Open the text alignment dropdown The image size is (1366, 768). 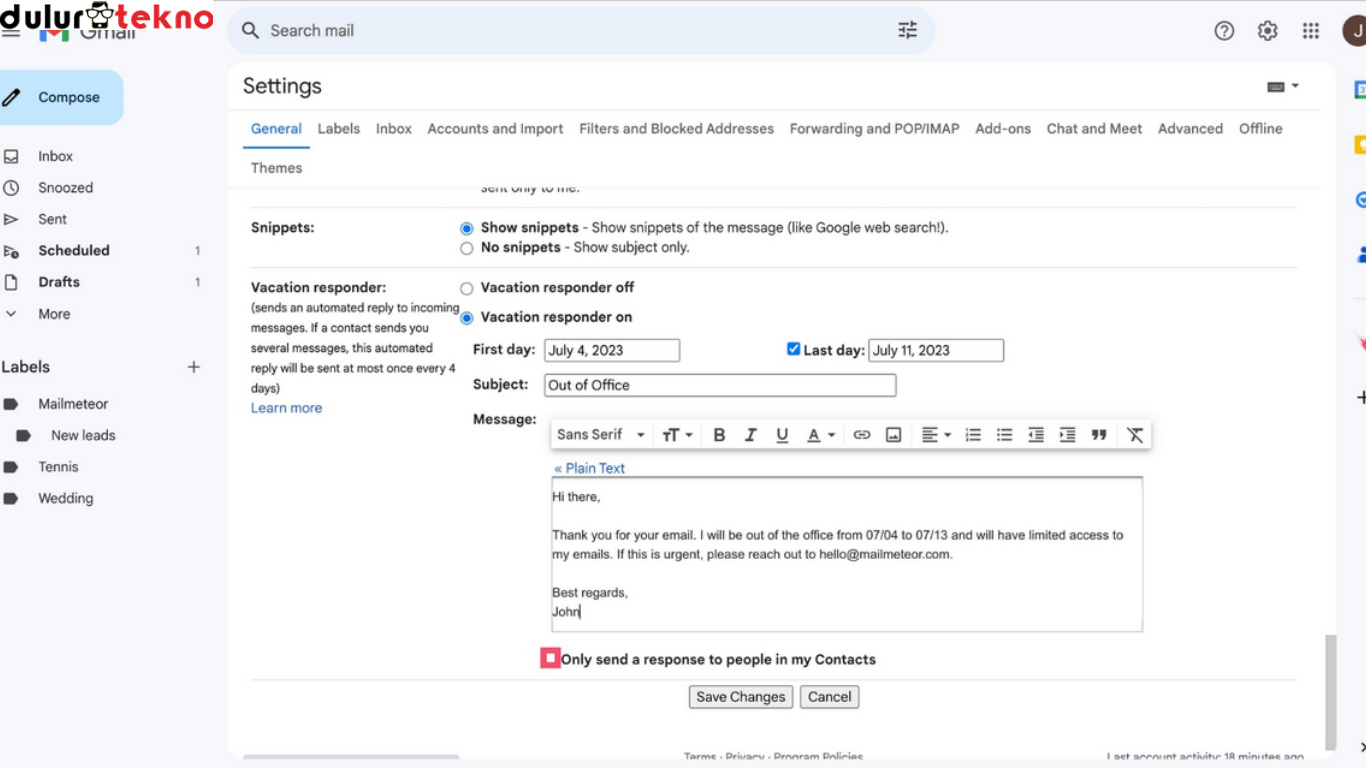coord(936,435)
